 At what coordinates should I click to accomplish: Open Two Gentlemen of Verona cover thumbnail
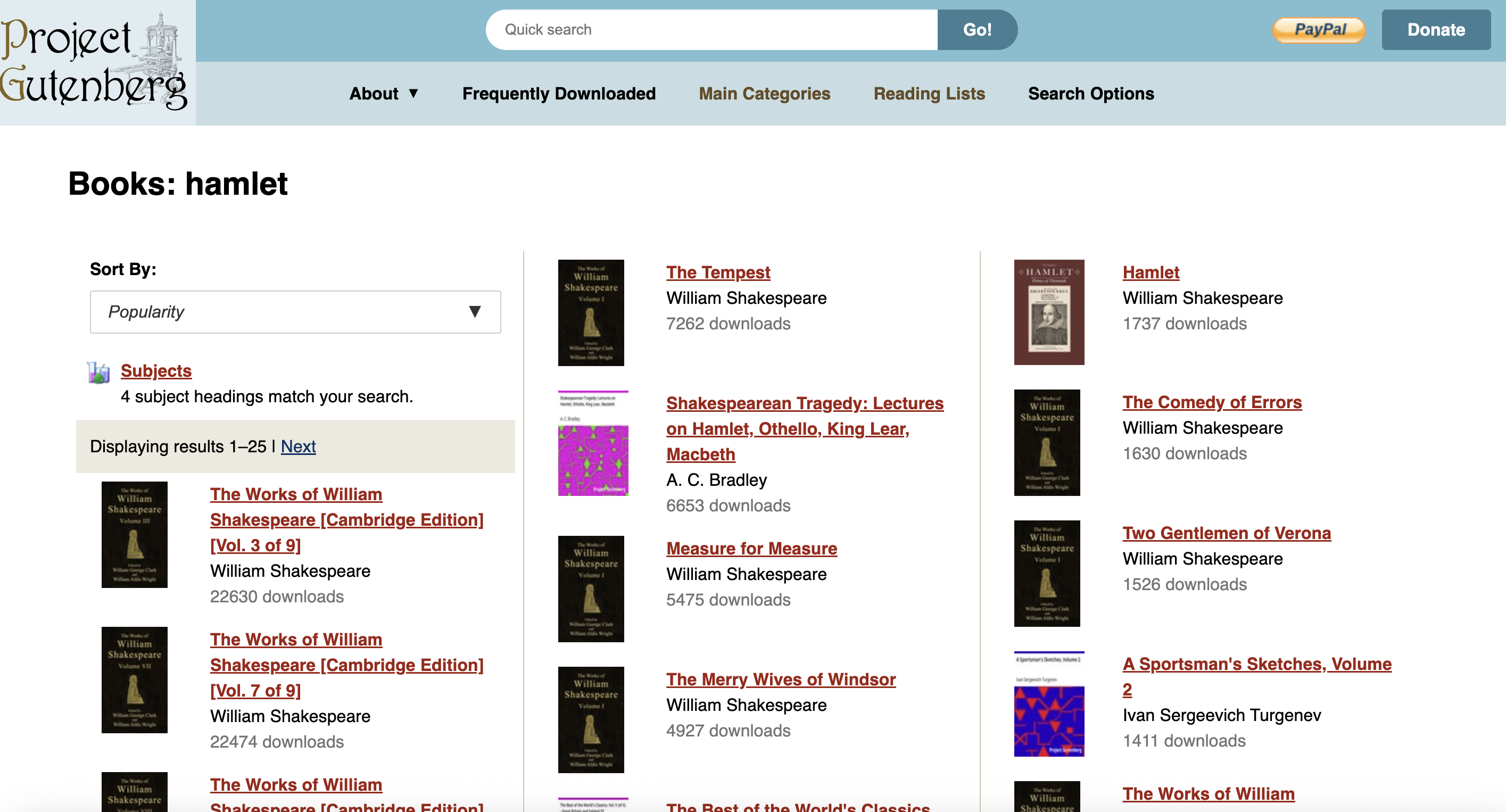pos(1047,574)
